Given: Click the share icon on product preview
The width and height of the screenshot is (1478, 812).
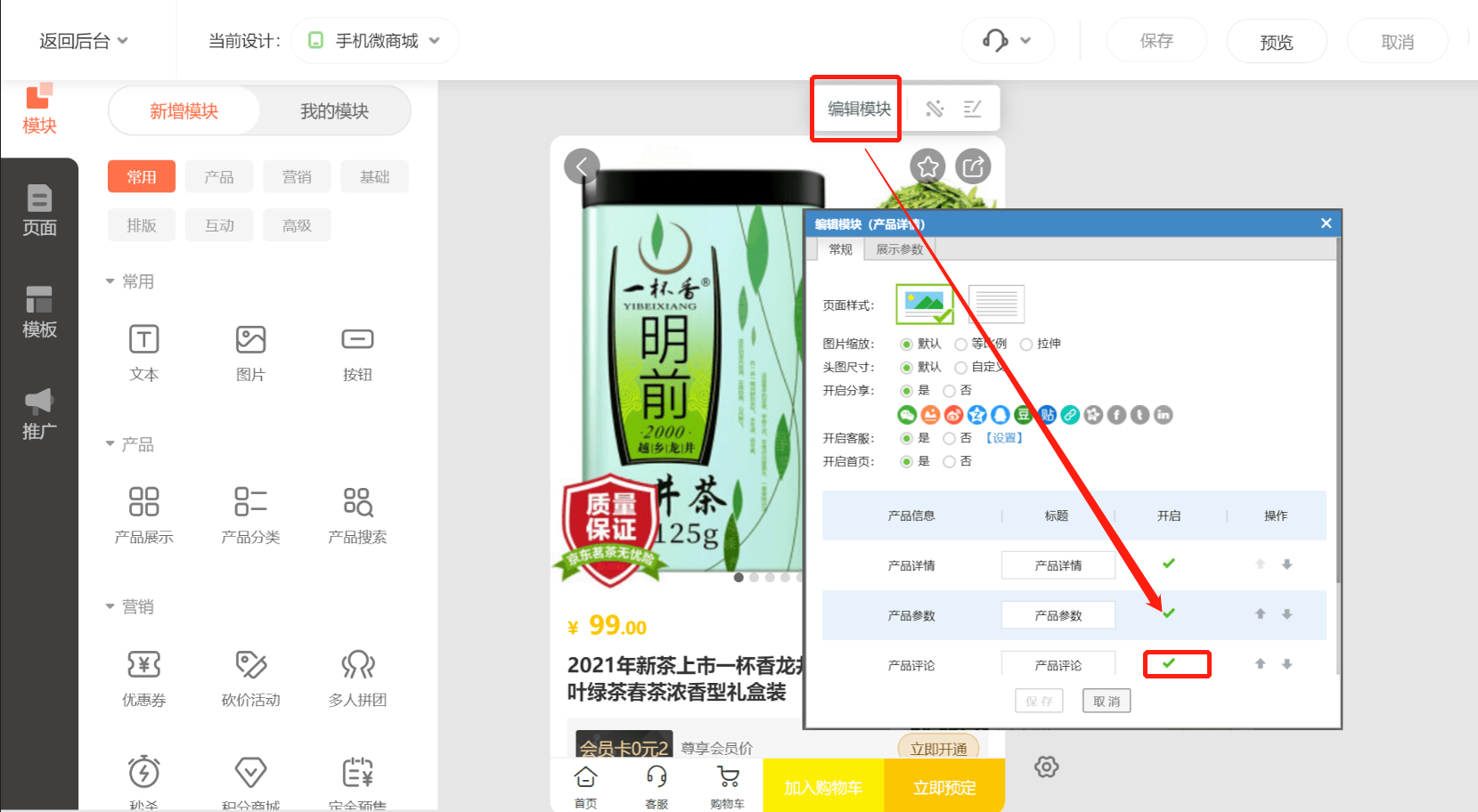Looking at the screenshot, I should point(973,166).
